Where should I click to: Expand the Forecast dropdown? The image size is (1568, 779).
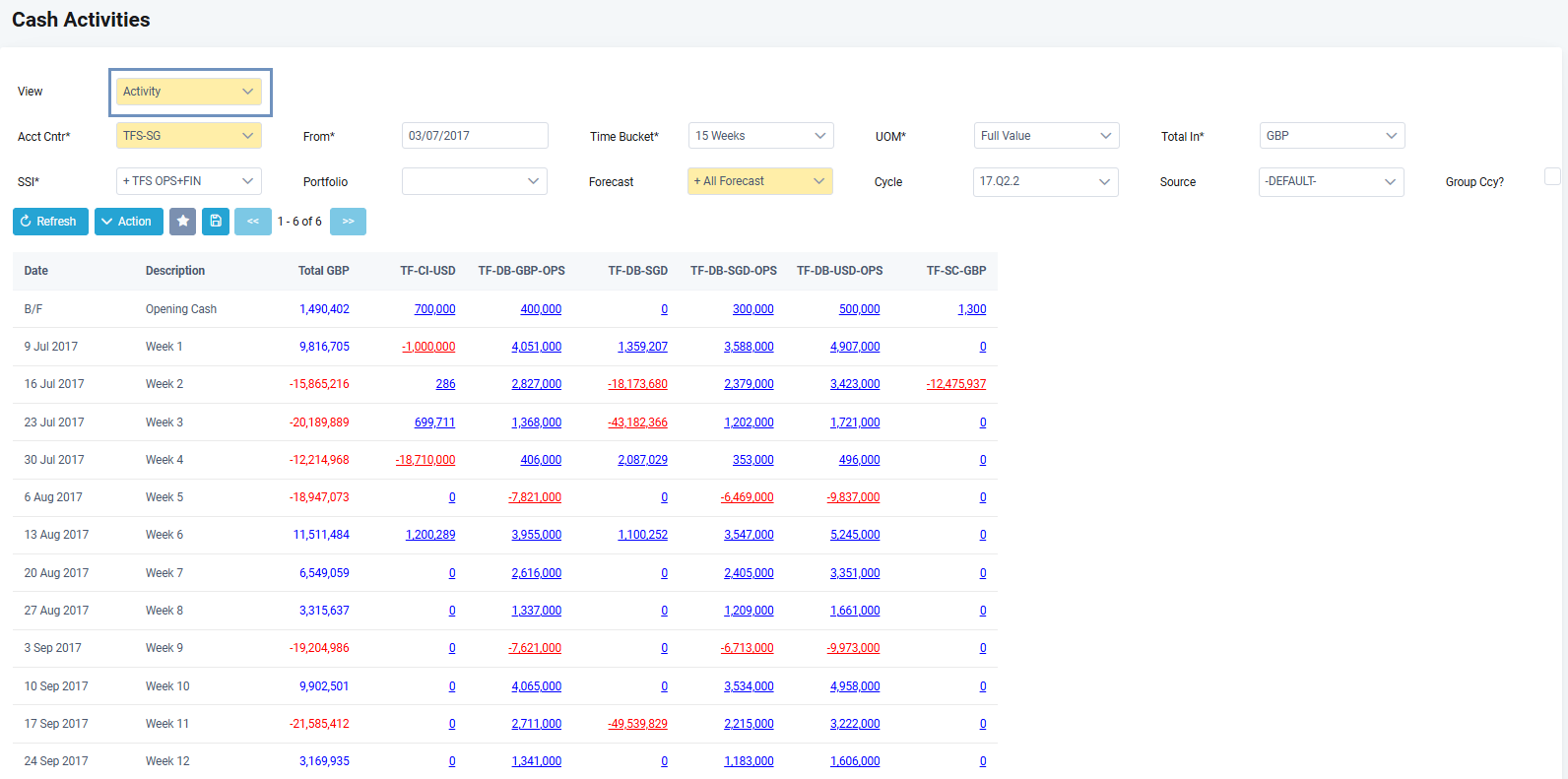click(759, 181)
